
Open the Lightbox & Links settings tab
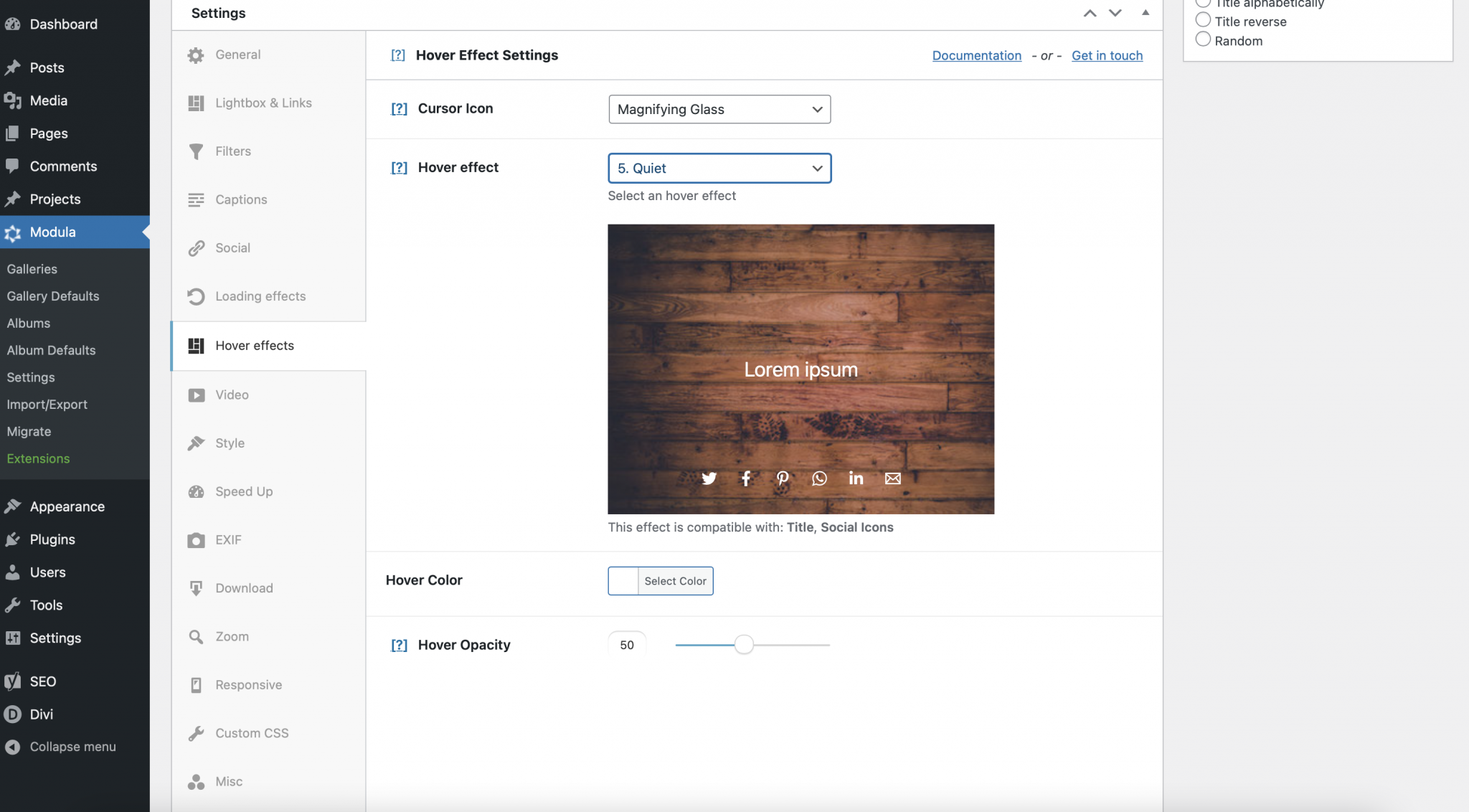pos(263,103)
